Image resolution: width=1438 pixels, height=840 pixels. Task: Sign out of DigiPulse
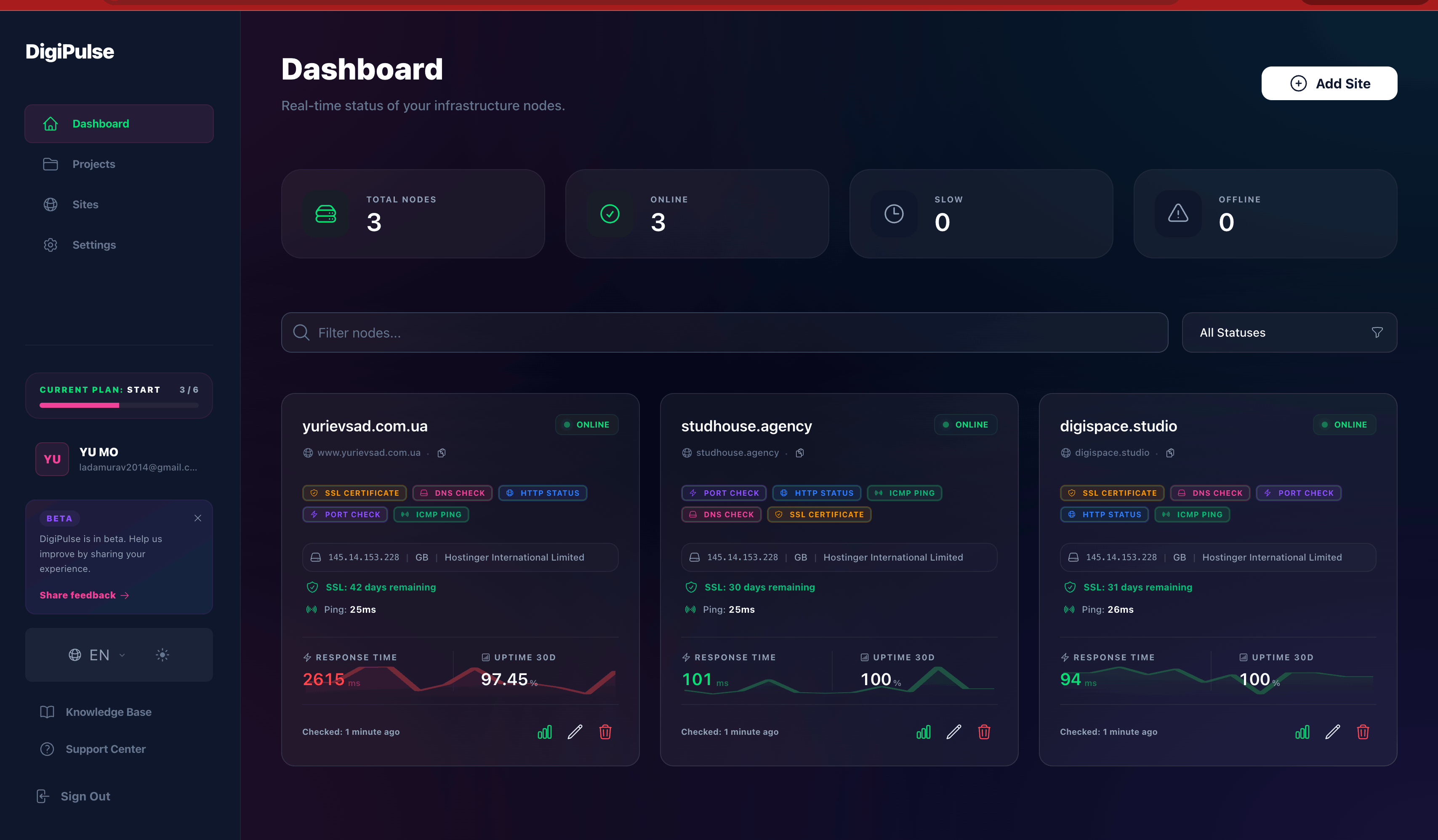click(74, 796)
